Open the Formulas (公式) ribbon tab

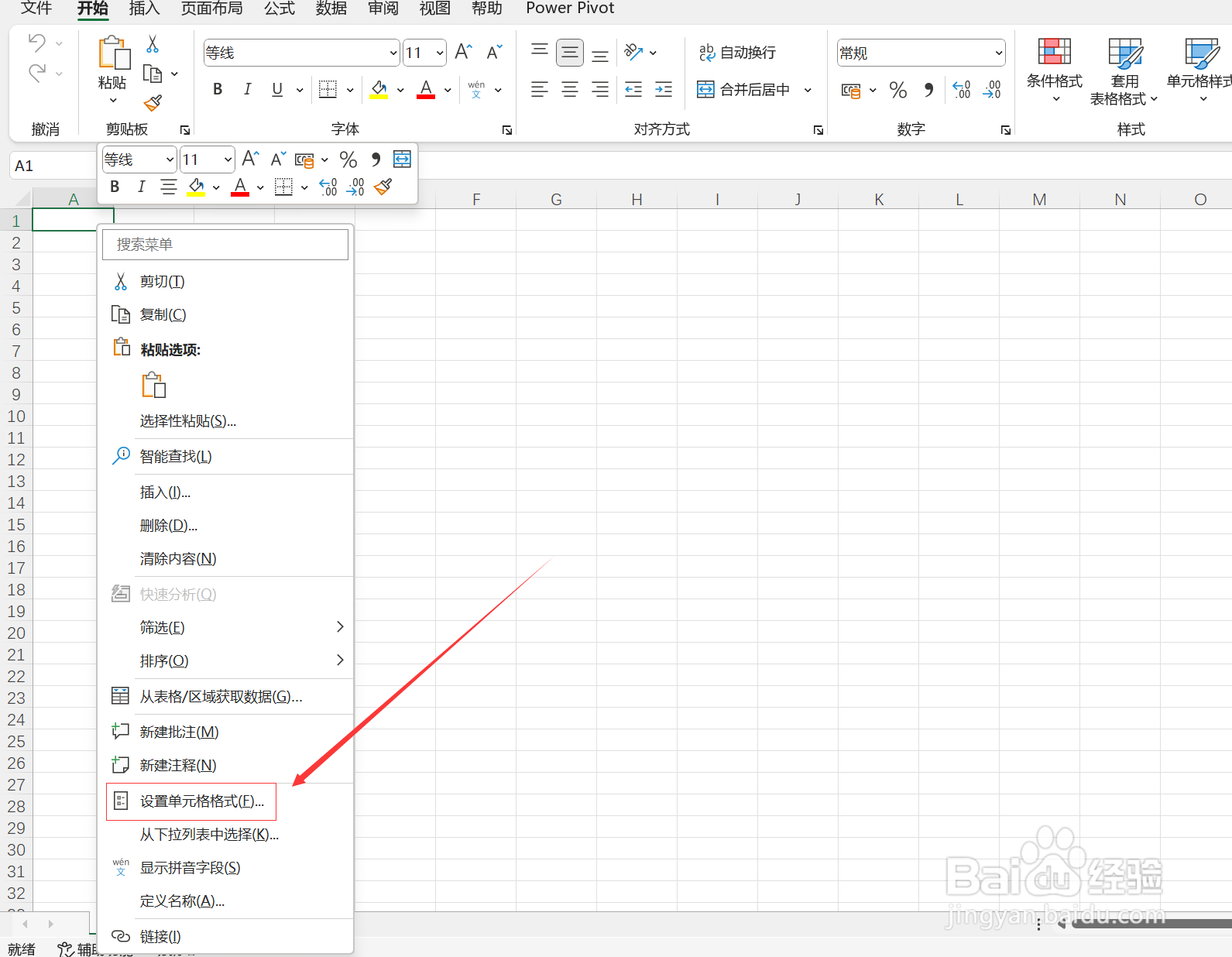coord(280,9)
